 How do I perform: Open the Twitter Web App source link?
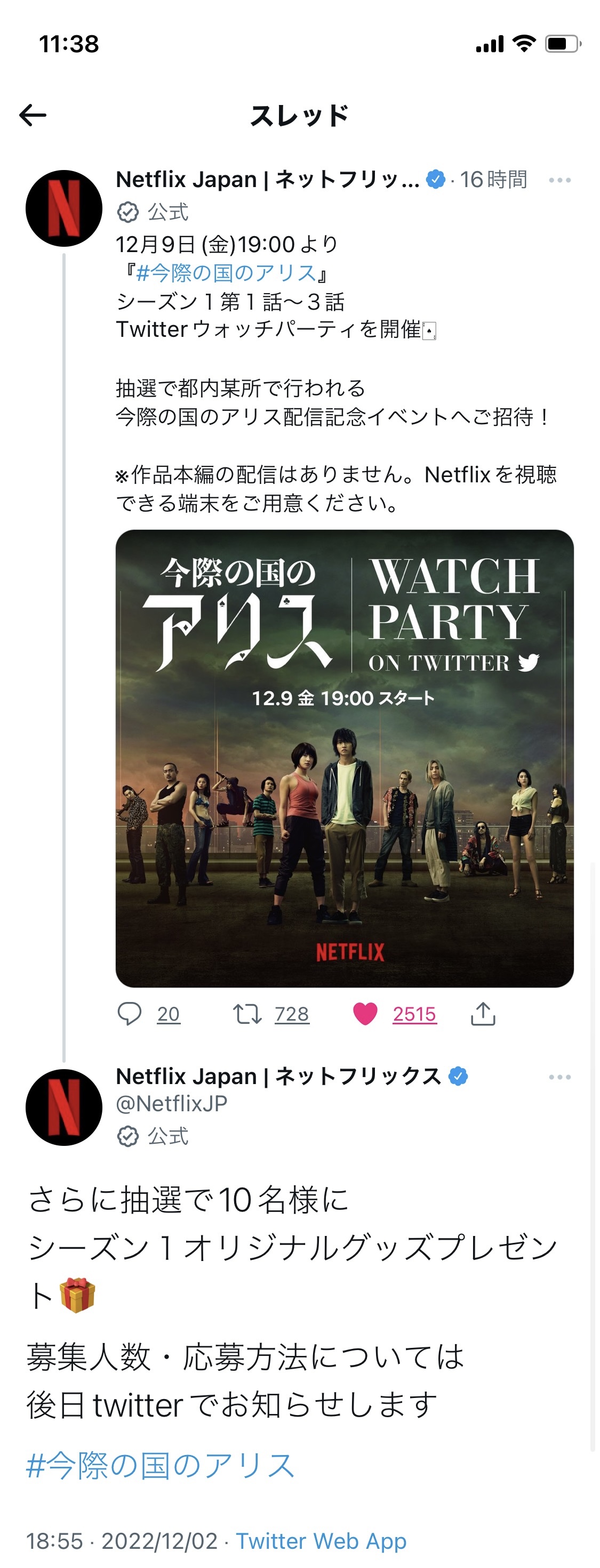point(321,1541)
